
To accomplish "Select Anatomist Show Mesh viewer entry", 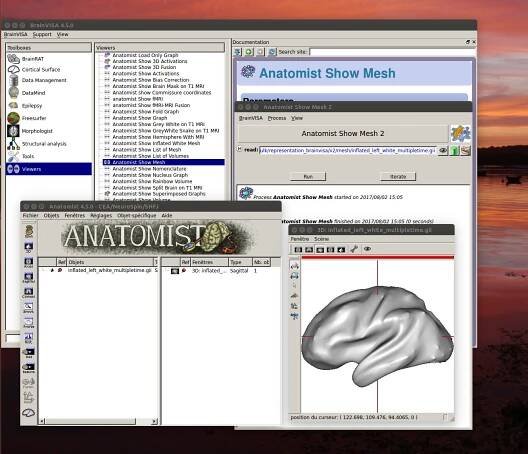I will (x=164, y=162).
